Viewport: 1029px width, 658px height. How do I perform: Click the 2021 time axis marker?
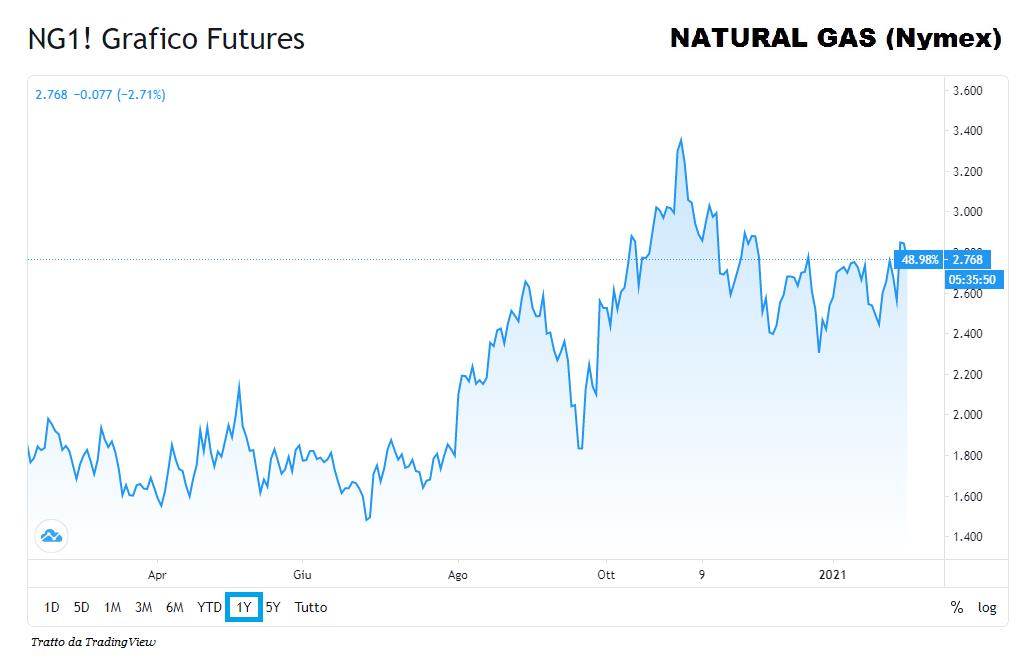click(x=832, y=575)
